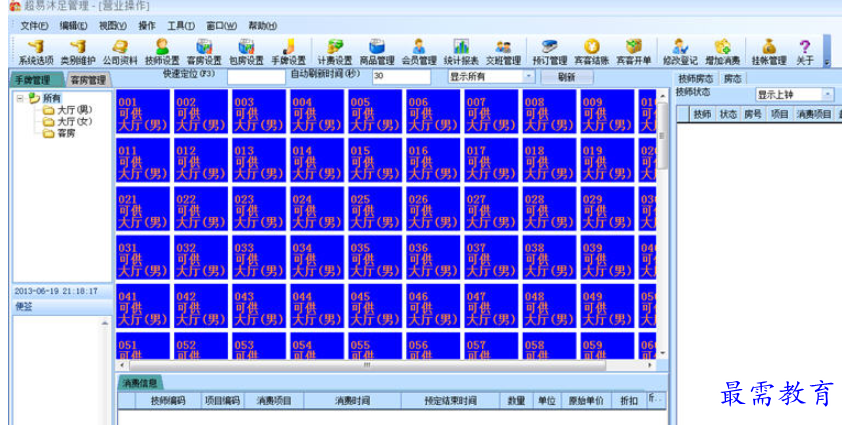This screenshot has width=842, height=425.
Task: Select hand tag tile 005
Action: coord(375,112)
